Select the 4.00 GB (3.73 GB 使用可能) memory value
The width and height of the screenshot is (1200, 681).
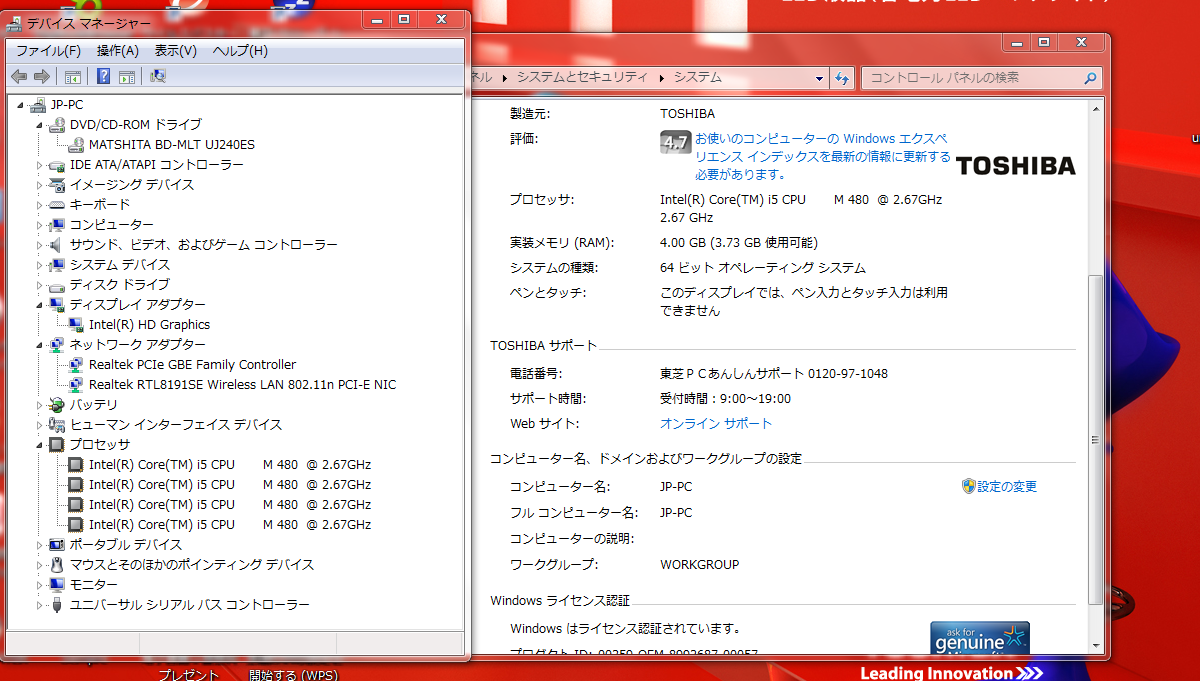pyautogui.click(x=739, y=243)
